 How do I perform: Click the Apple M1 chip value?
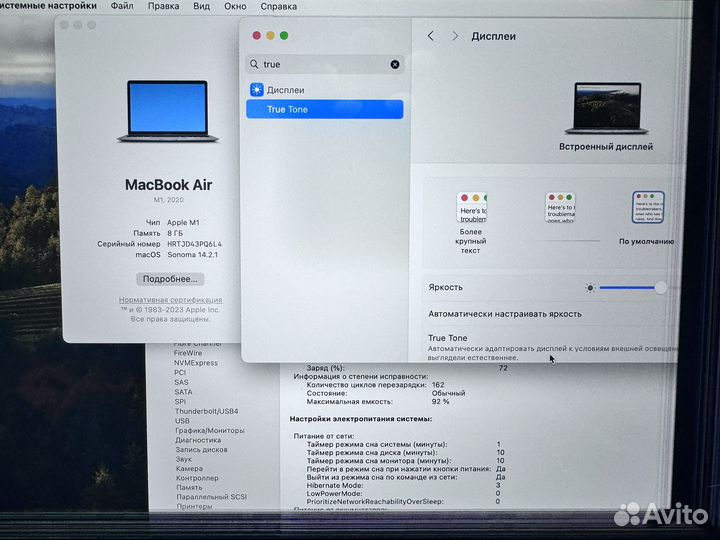tap(183, 222)
